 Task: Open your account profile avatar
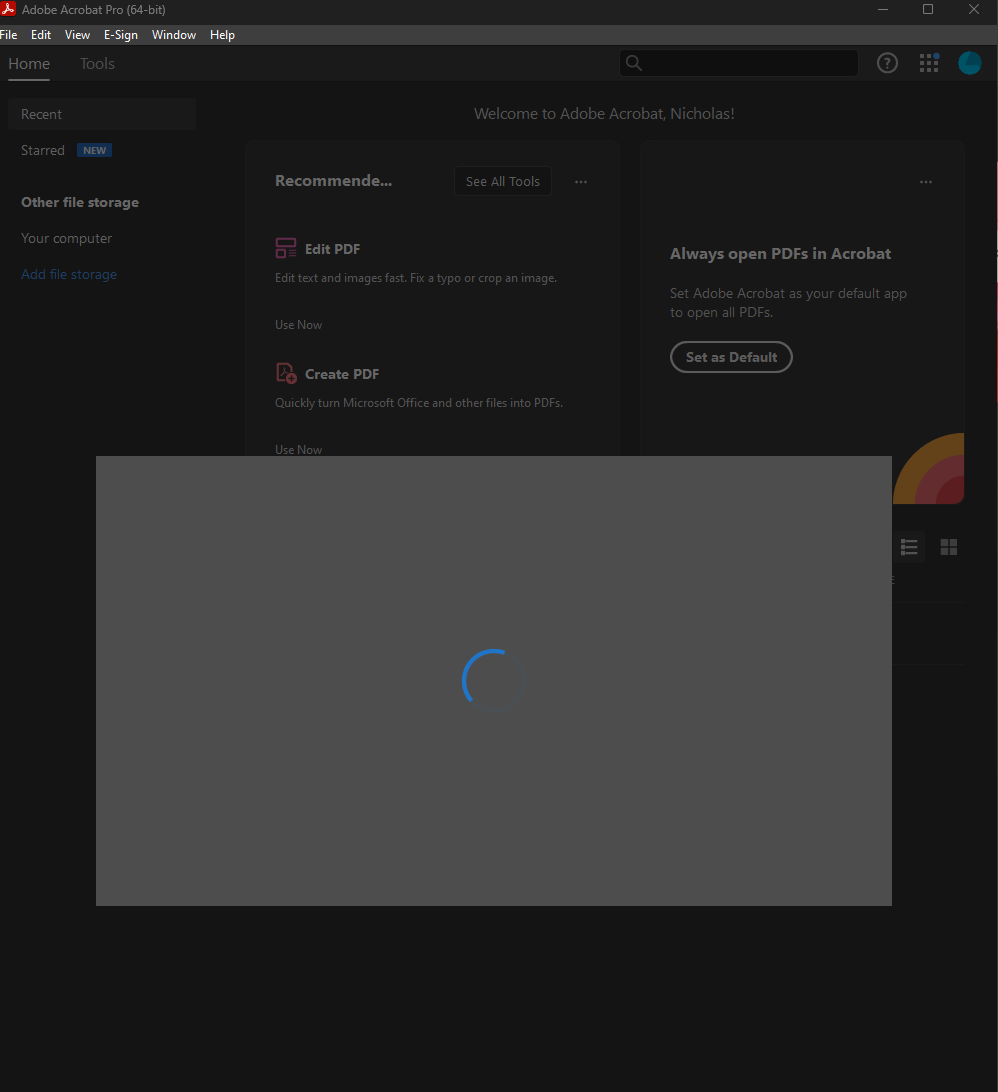point(969,62)
